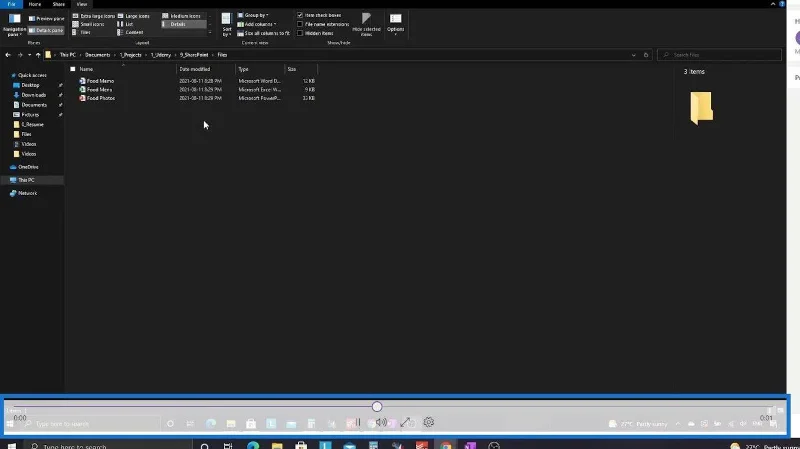The image size is (800, 449).
Task: Sort by Date modified column header
Action: 206,69
